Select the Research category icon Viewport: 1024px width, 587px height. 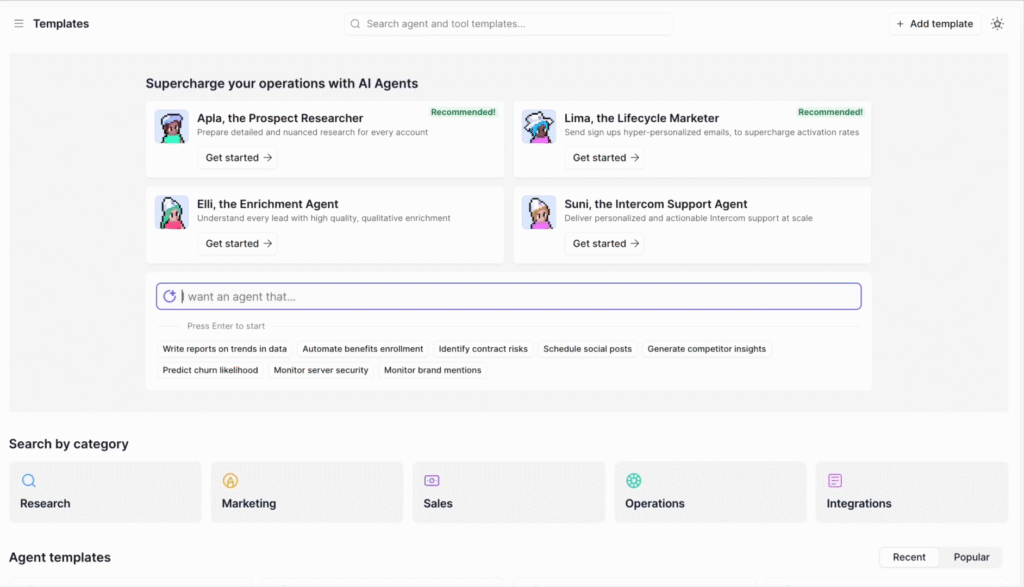pos(28,480)
